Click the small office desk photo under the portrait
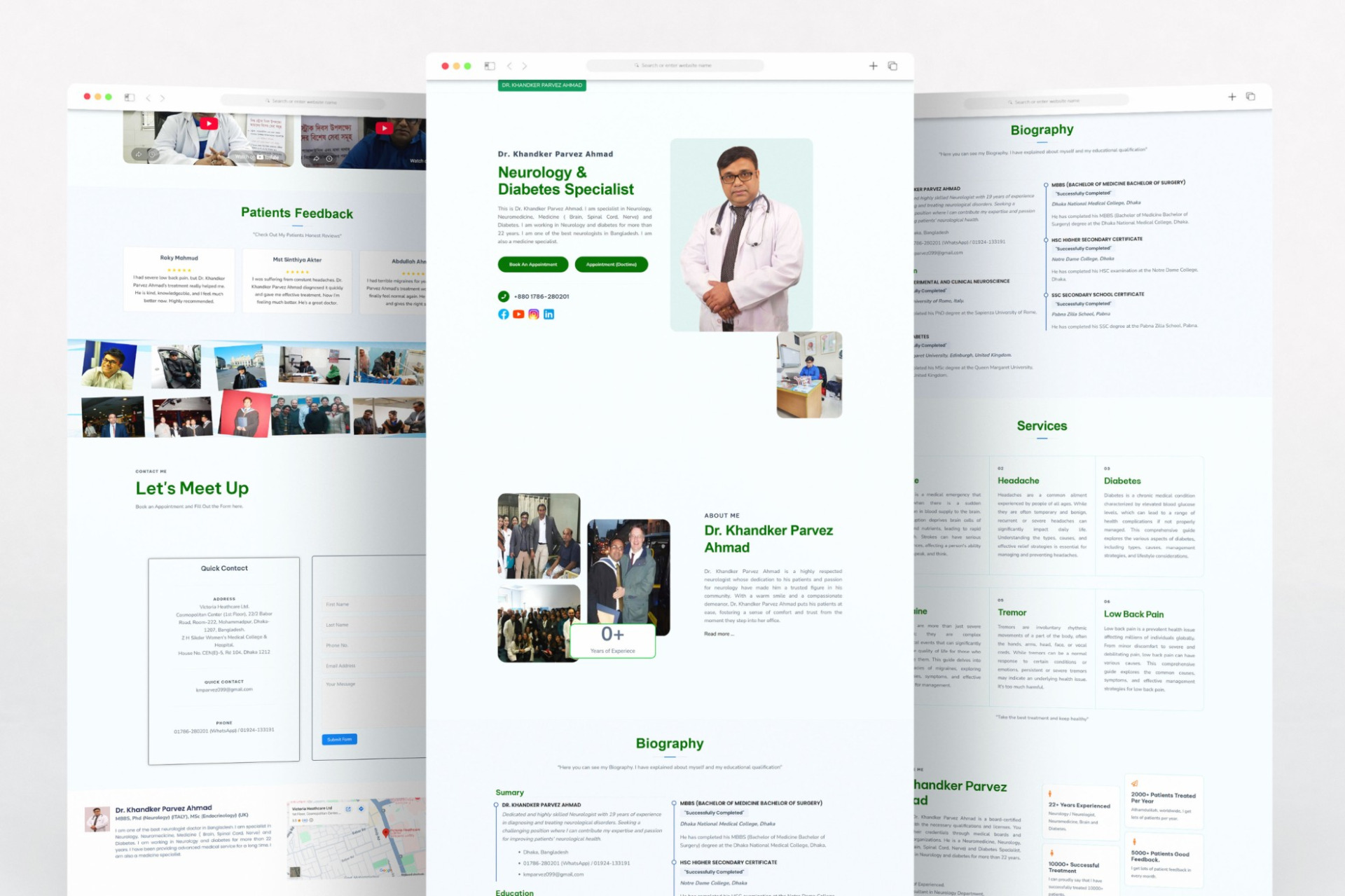Screen dimensions: 1345x896 pyautogui.click(x=809, y=375)
